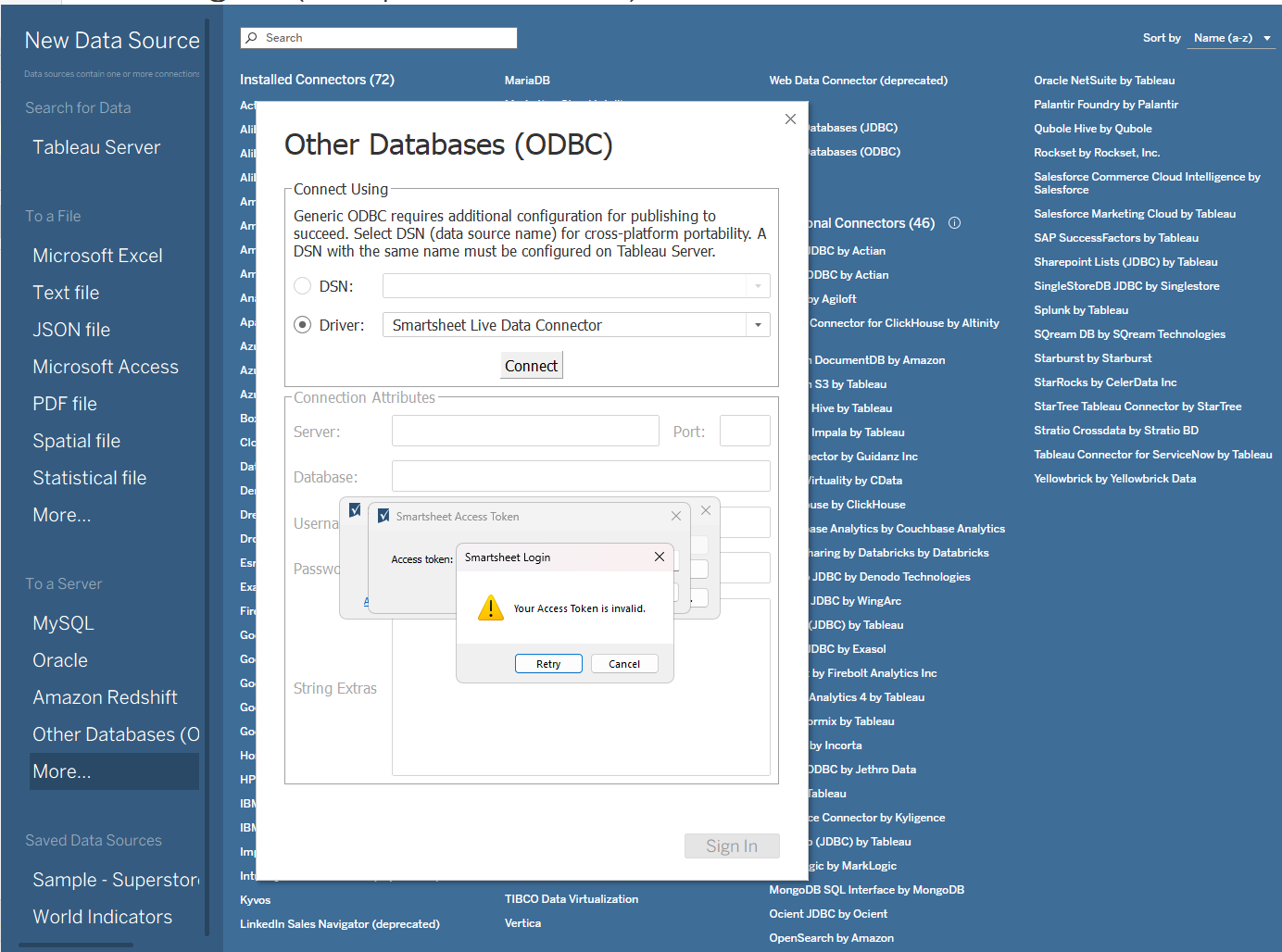Select SQream DB by SQream Technologies
Screen dimensions: 1282x952
(x=1129, y=334)
